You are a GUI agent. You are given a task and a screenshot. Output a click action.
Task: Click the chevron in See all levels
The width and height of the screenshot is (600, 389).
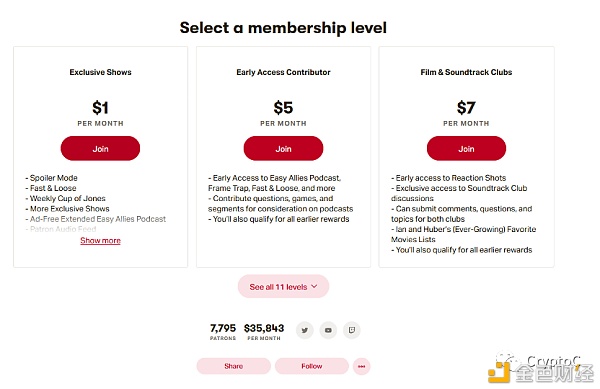(315, 286)
